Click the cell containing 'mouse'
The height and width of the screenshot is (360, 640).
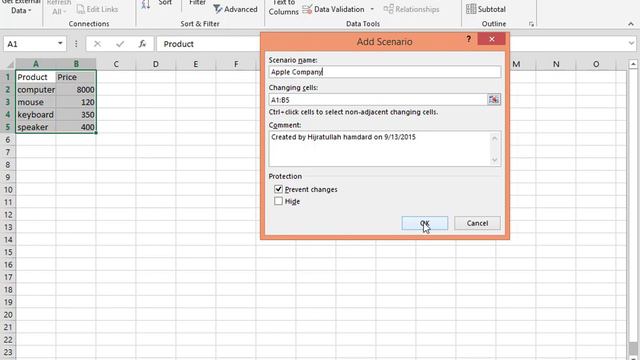[36, 102]
